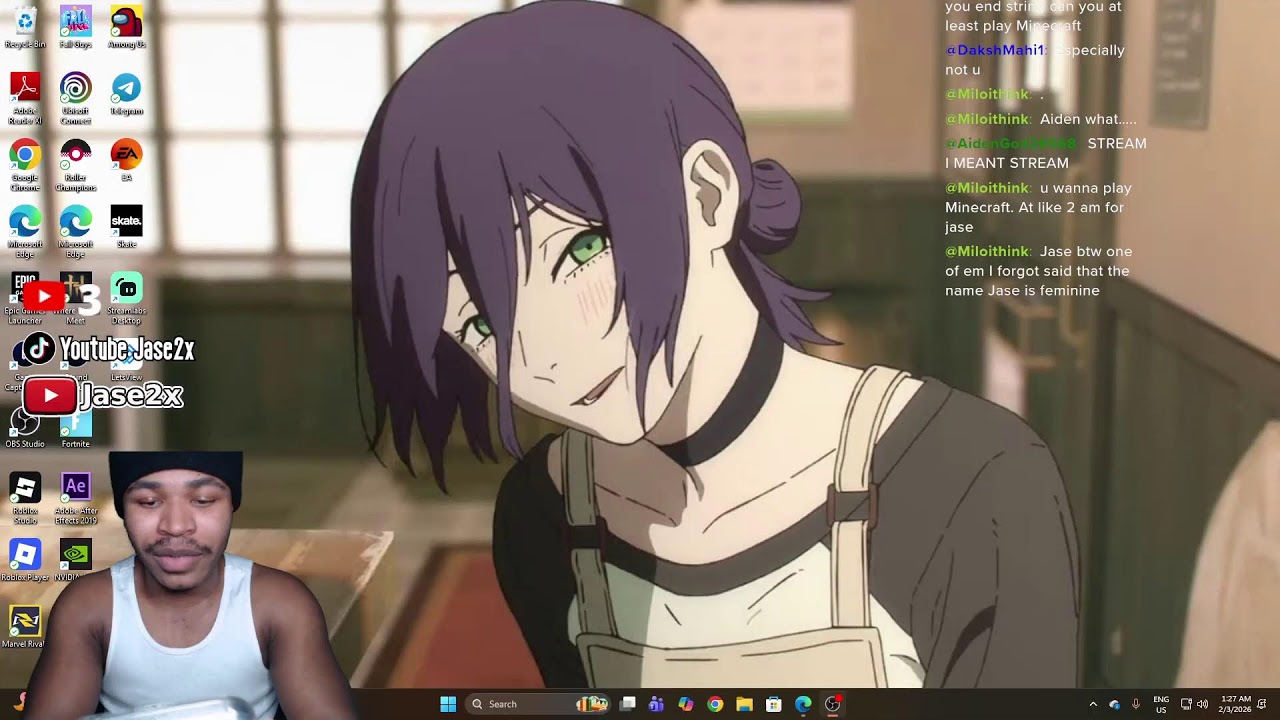Open Copilot from the taskbar
This screenshot has width=1280, height=720.
click(x=685, y=704)
